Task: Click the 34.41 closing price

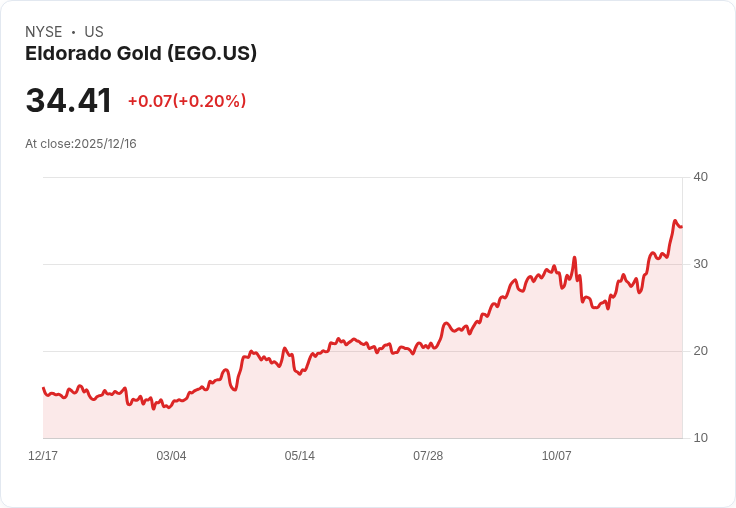Action: pos(69,101)
